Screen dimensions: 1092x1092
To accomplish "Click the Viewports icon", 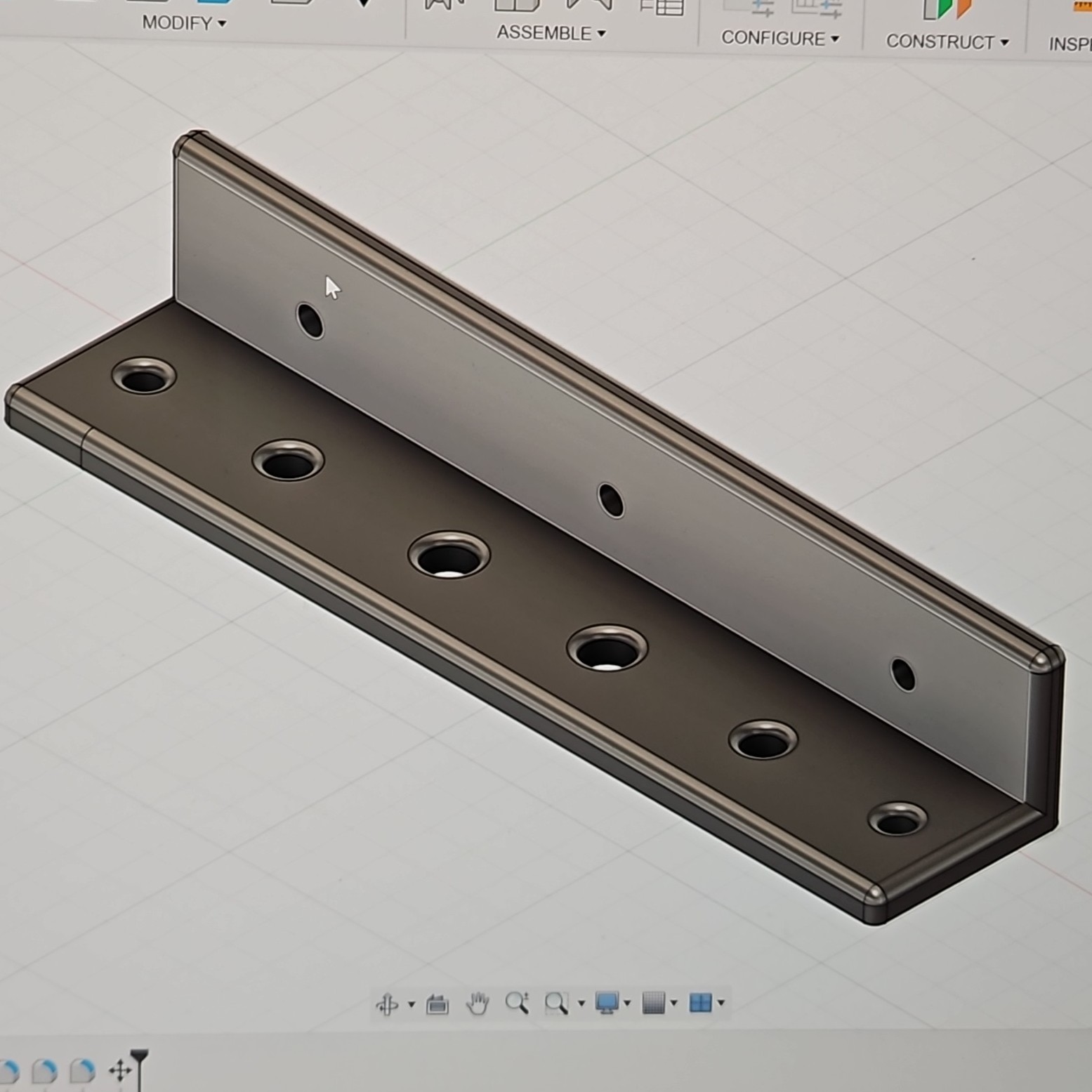I will tap(700, 1003).
